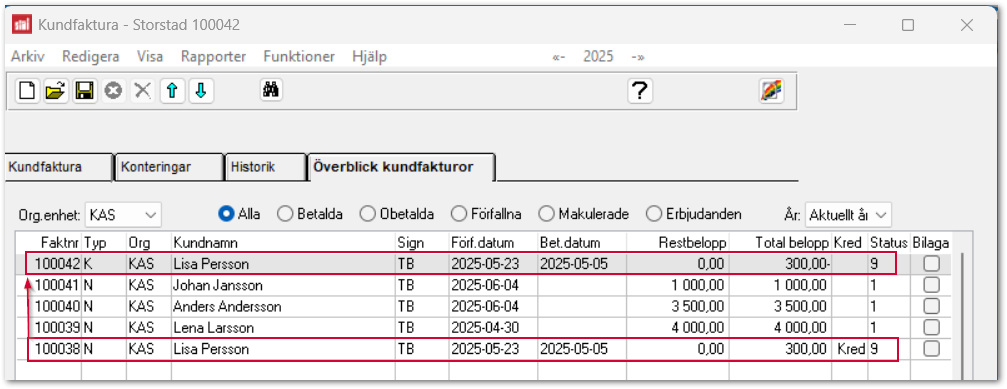Switch to the Historik tab
The image size is (1007, 389).
[x=265, y=168]
